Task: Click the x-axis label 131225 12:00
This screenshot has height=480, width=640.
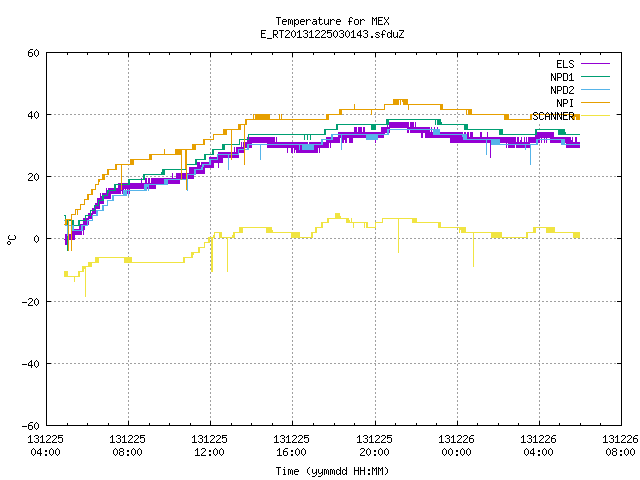Action: point(209,446)
